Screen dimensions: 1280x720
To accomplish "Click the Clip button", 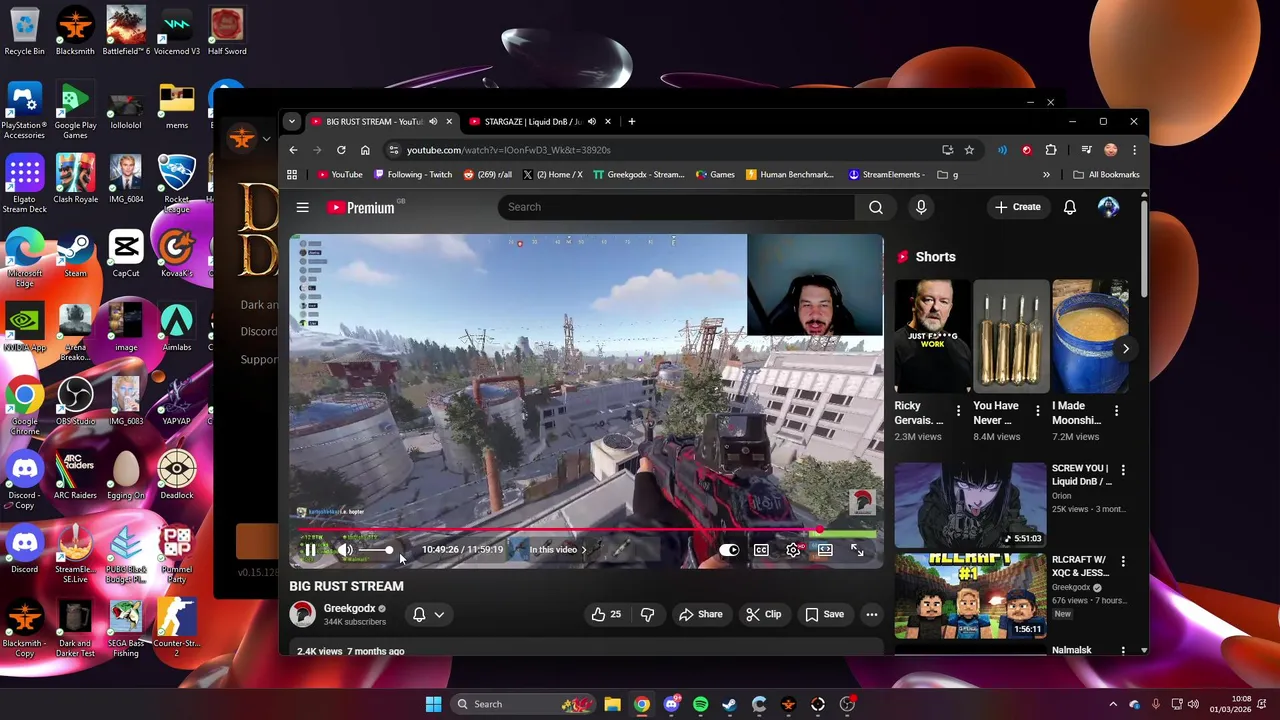I will click(764, 614).
